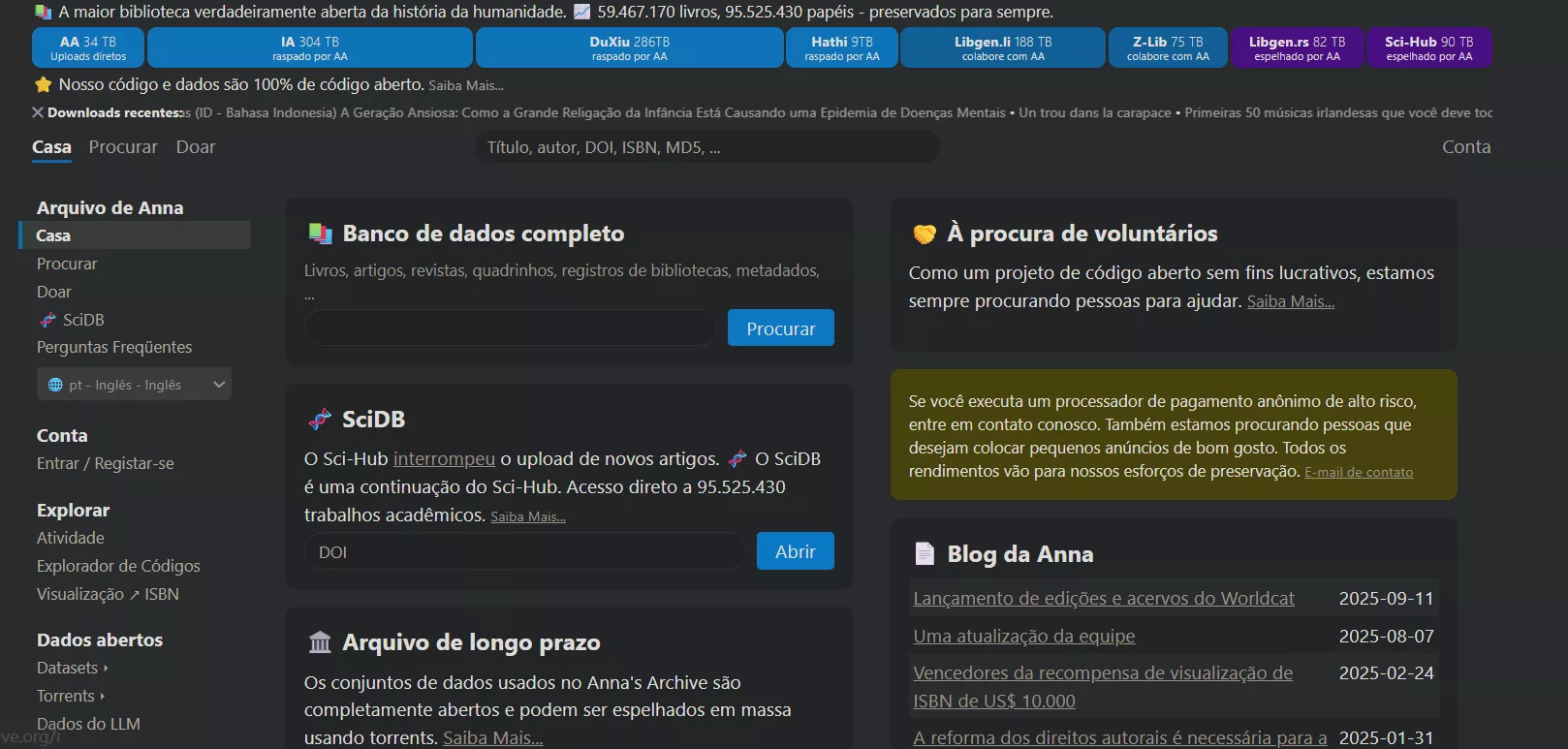1568x749 pixels.
Task: Open the Procurar top navigation tab
Action: [123, 147]
